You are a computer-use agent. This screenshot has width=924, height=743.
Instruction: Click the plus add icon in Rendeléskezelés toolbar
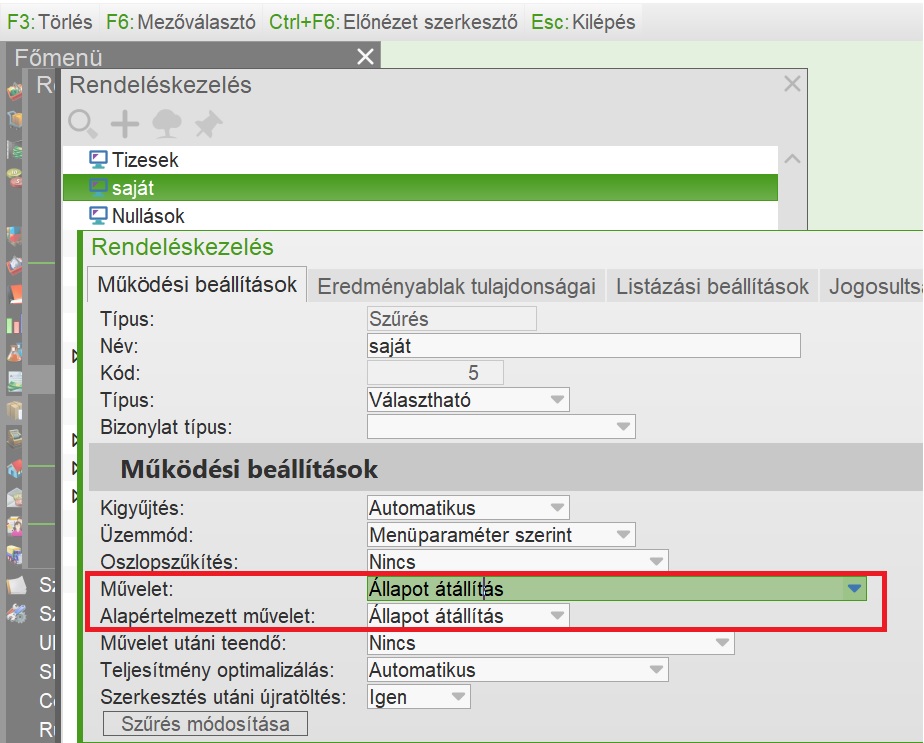(125, 123)
